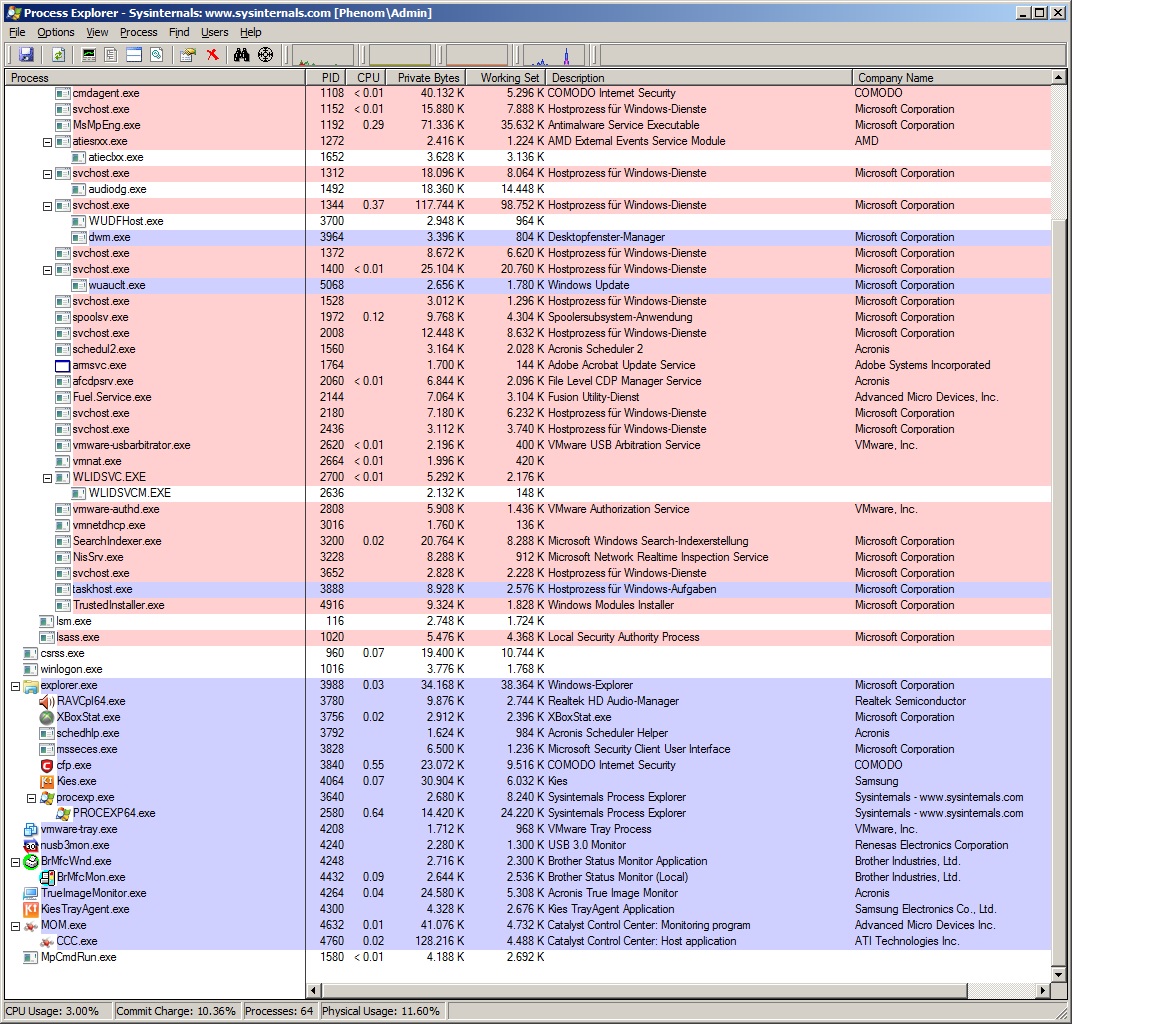Click the RAVCpl64.exe speaker icon

pyautogui.click(x=46, y=702)
